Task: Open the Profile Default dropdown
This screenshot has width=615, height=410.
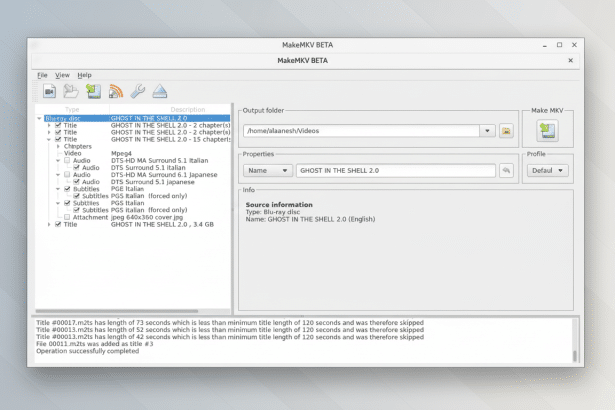Action: pos(548,170)
